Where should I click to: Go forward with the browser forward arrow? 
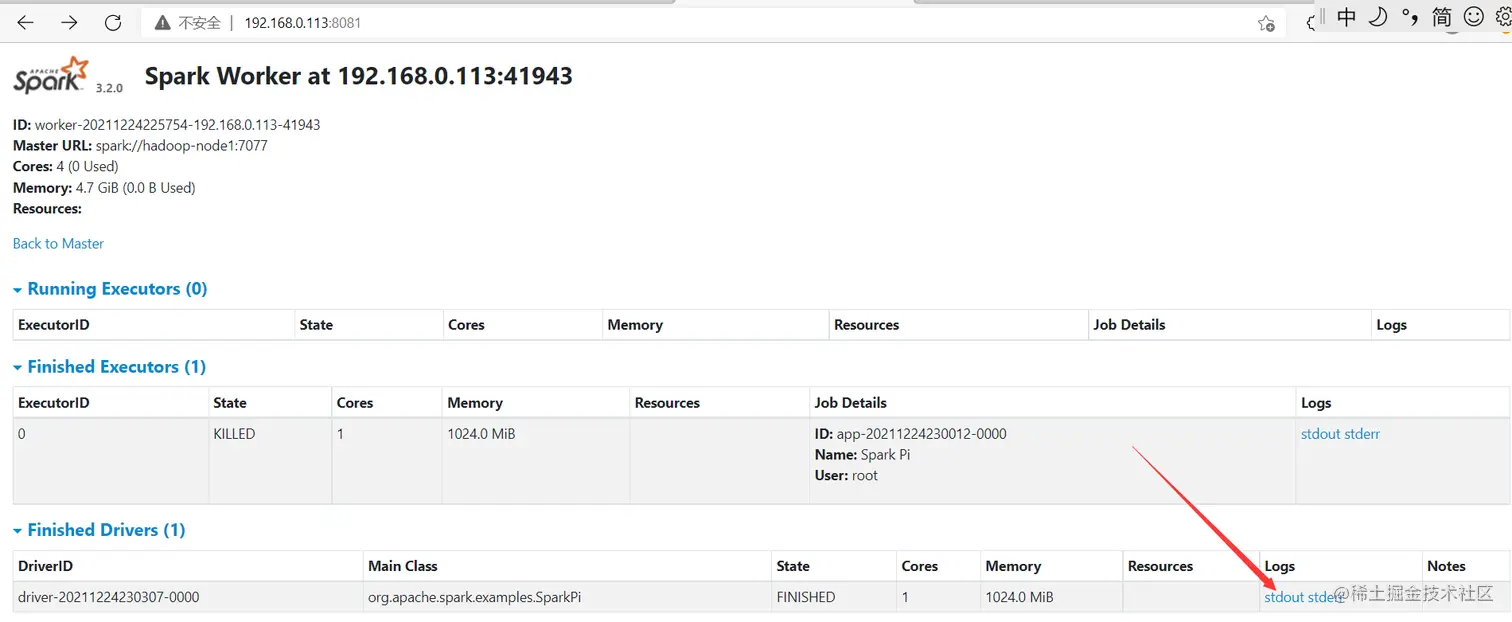tap(69, 22)
